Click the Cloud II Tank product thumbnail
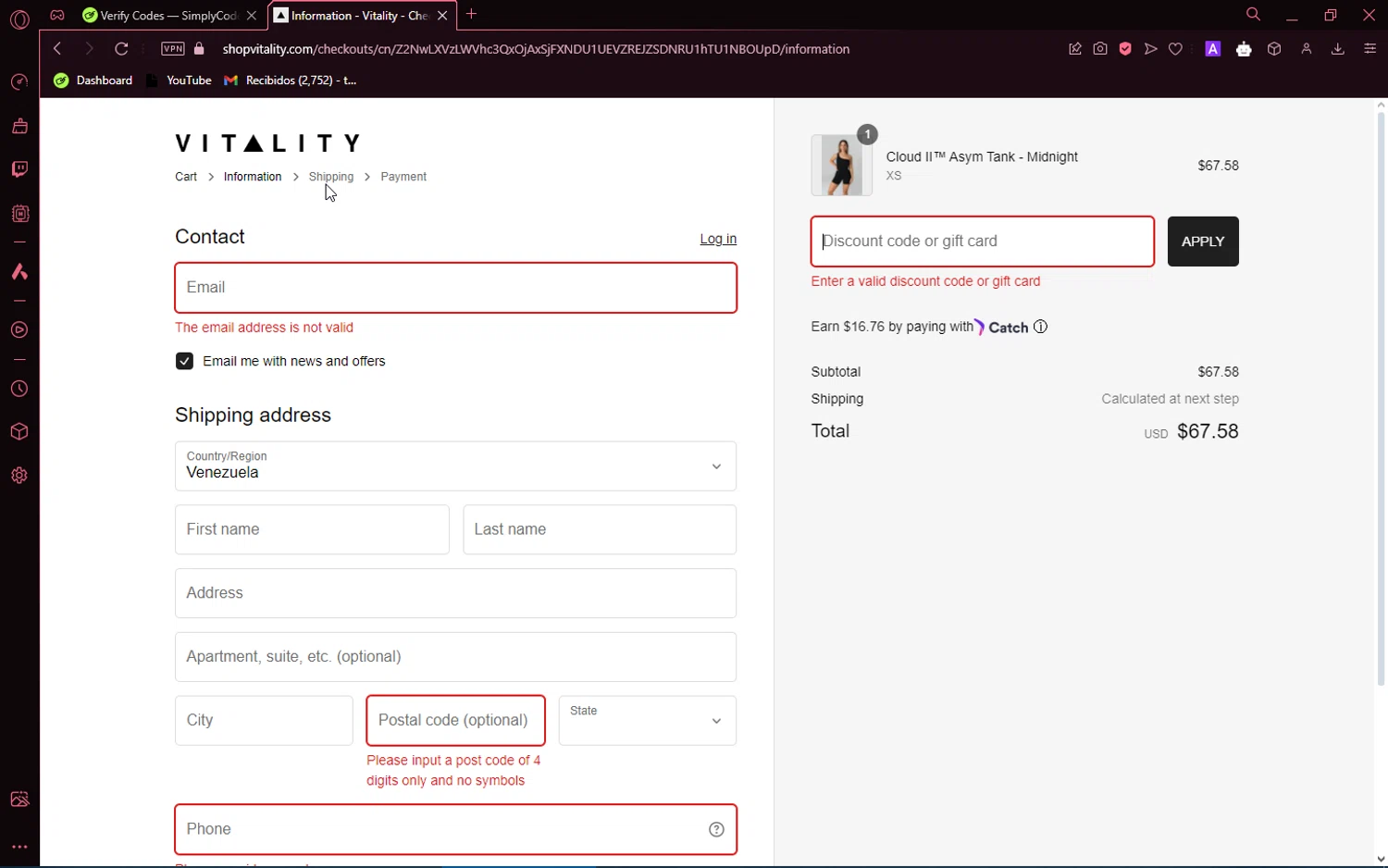Screen dimensions: 1388x868 [841, 165]
